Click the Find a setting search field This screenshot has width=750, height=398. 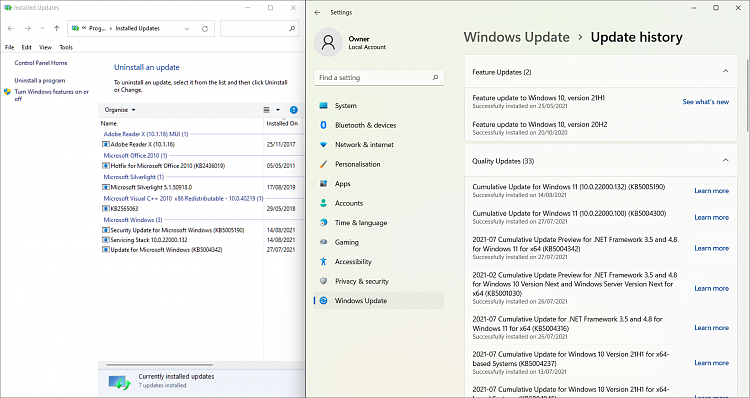coord(379,77)
